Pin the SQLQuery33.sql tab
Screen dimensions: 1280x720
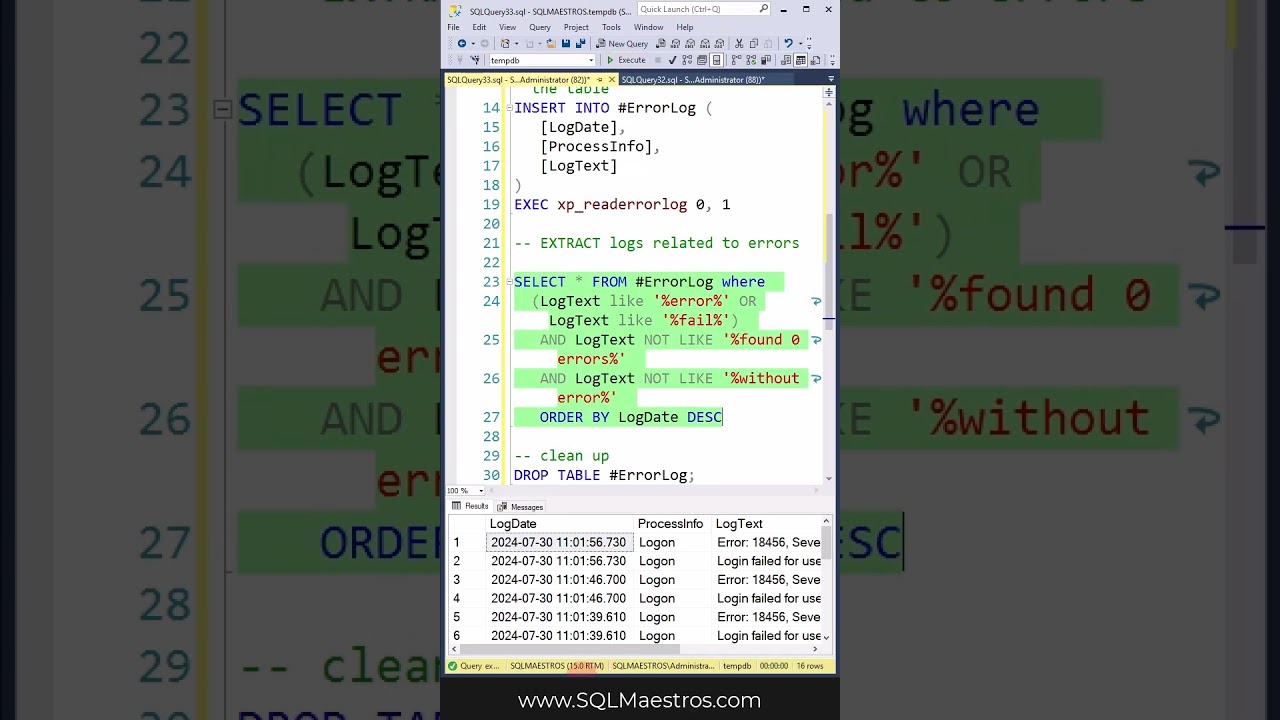point(600,80)
